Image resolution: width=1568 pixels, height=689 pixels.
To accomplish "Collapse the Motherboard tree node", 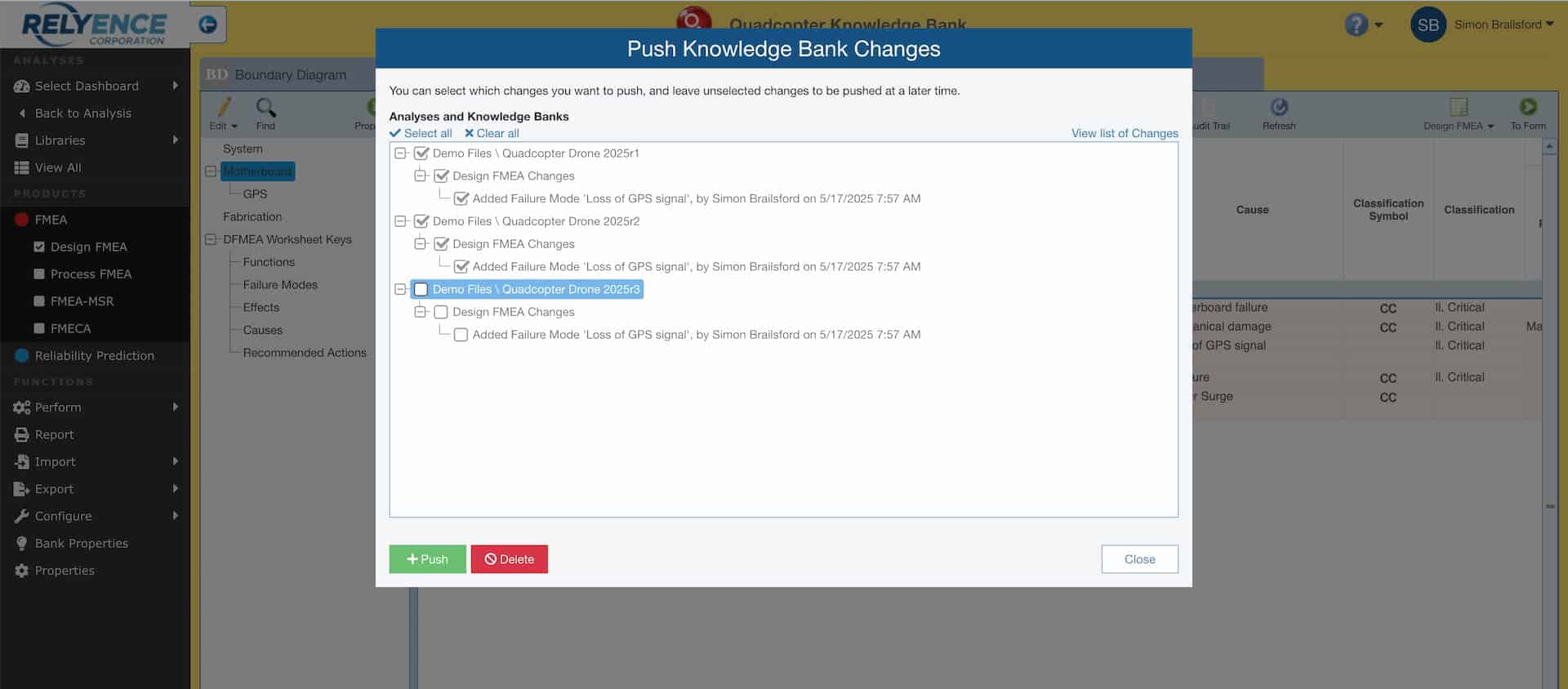I will tap(211, 171).
